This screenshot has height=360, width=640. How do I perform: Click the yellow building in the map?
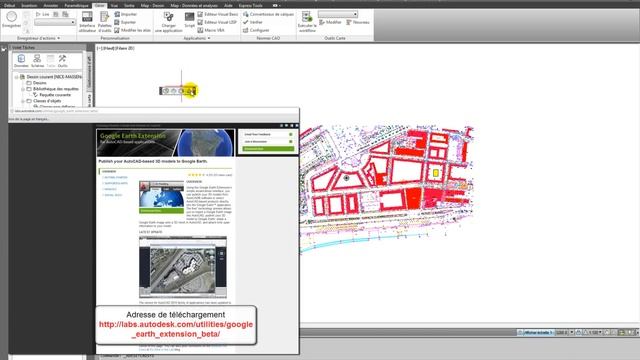click(436, 173)
